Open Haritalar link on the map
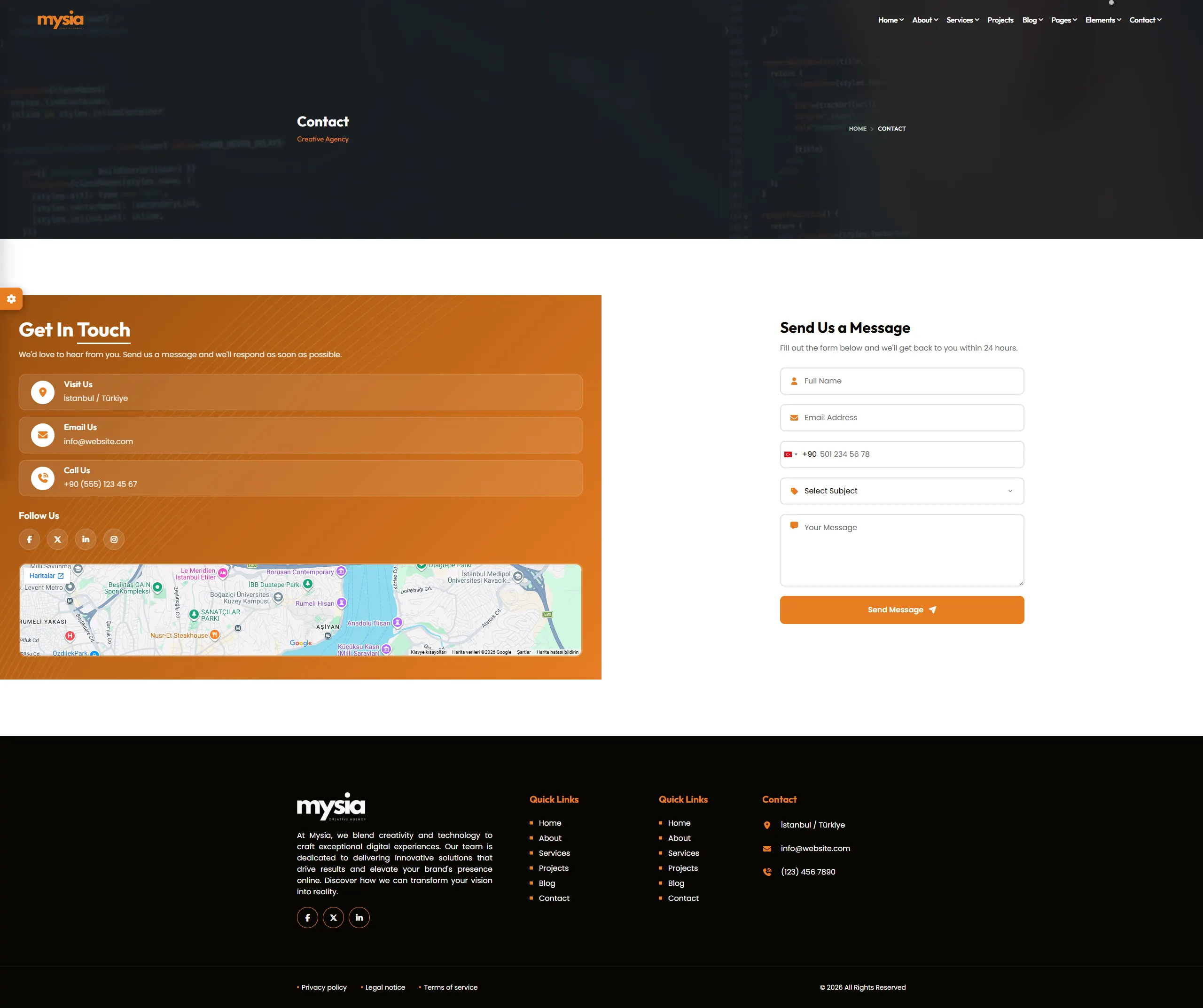 tap(47, 576)
